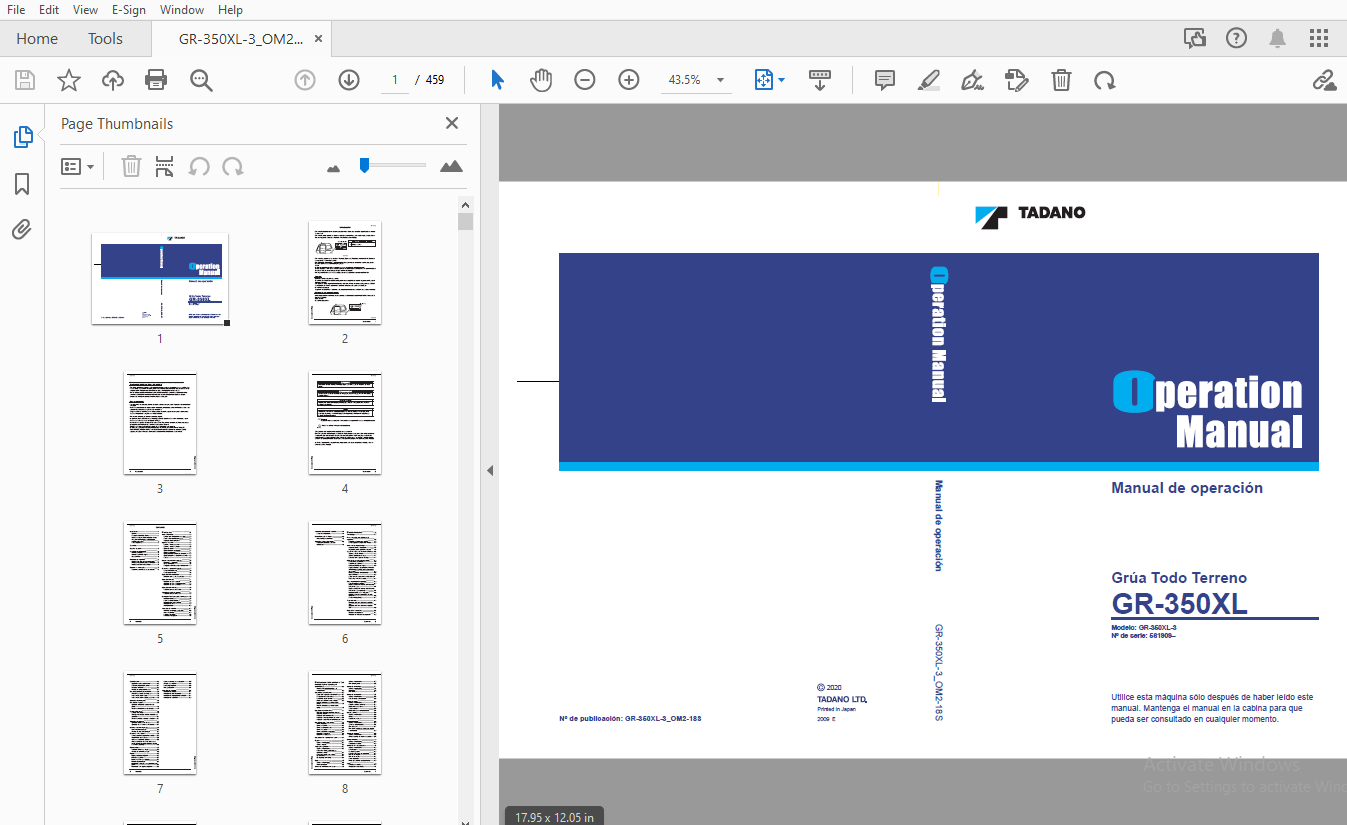Select page 6 thumbnail
Image resolution: width=1347 pixels, height=825 pixels.
(345, 573)
